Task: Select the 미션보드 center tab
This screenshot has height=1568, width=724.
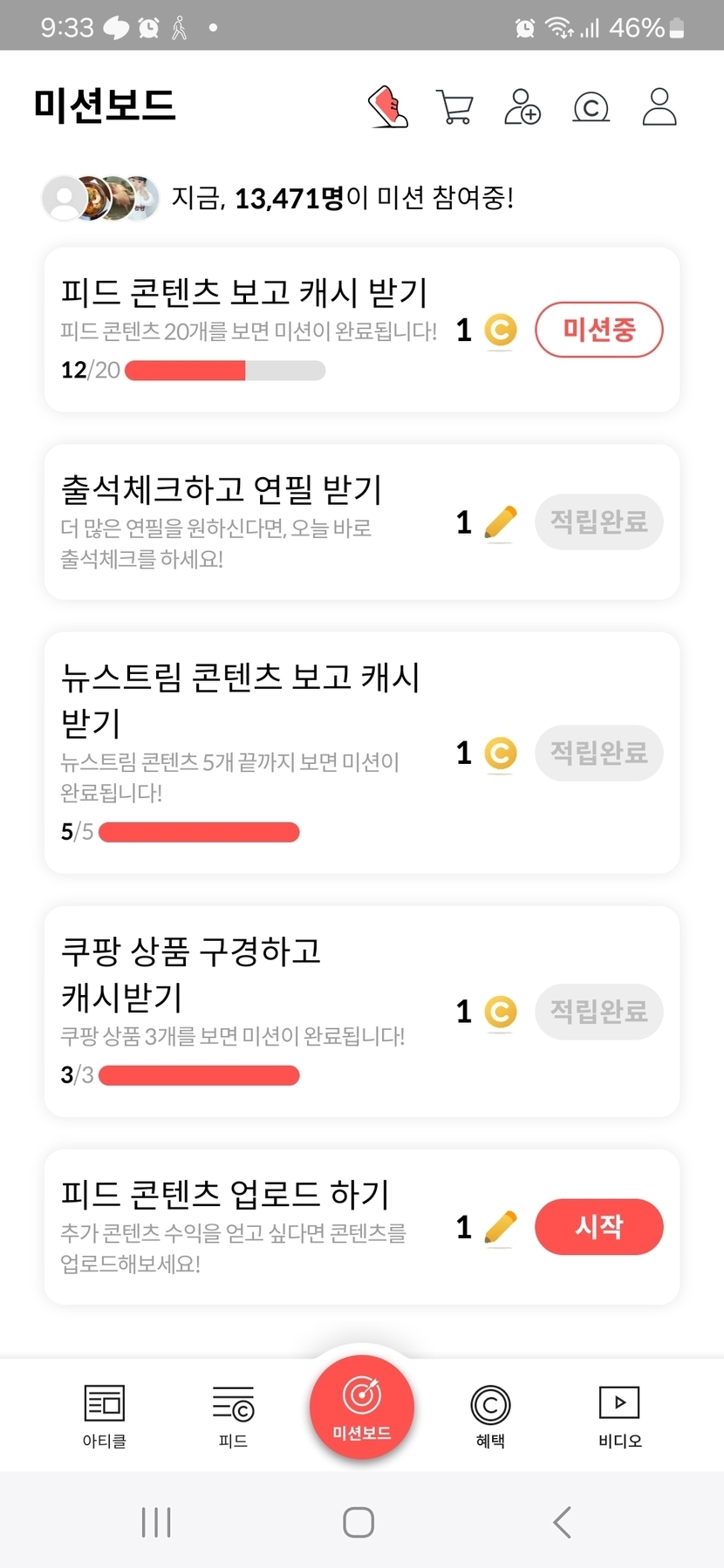Action: tap(362, 1407)
